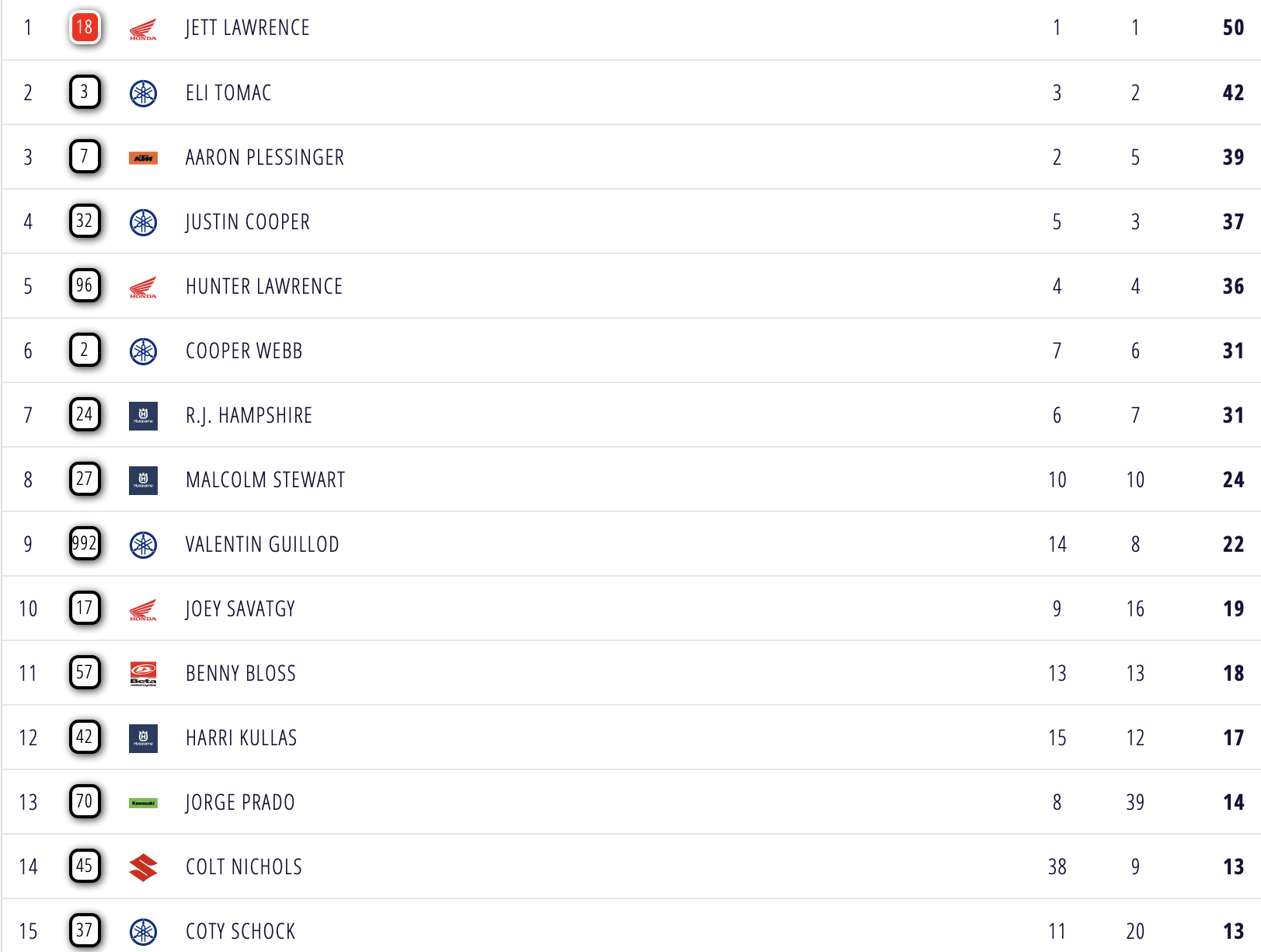Open Cooper Webb's rider entry

[244, 351]
